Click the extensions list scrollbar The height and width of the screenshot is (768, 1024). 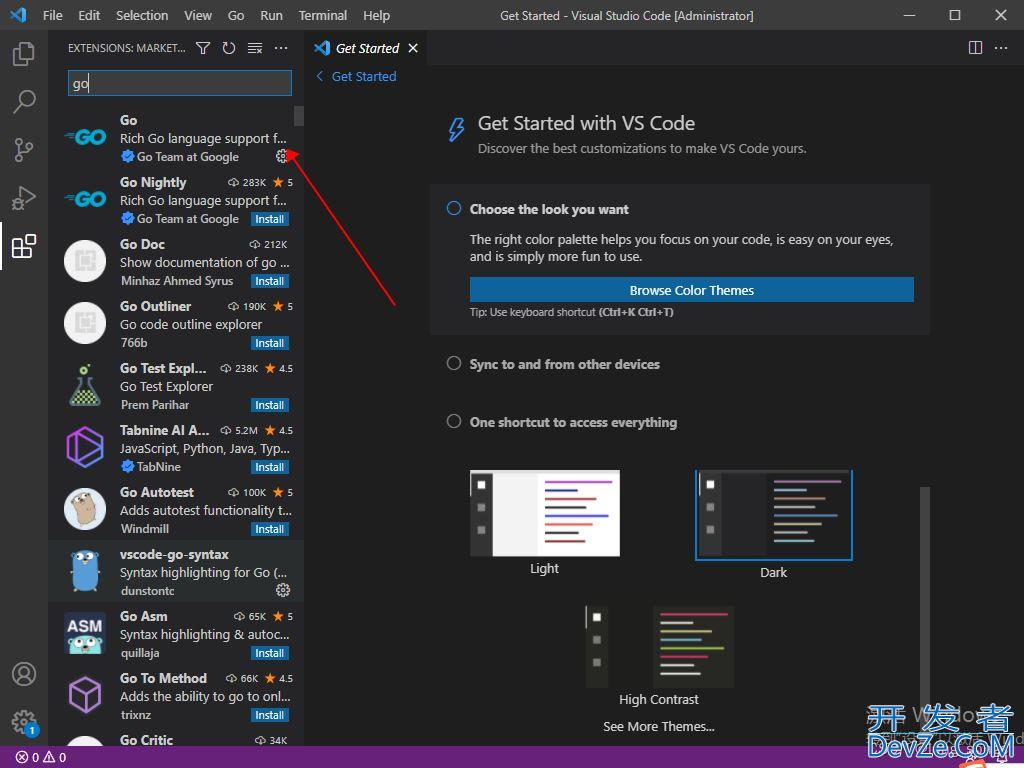[299, 116]
